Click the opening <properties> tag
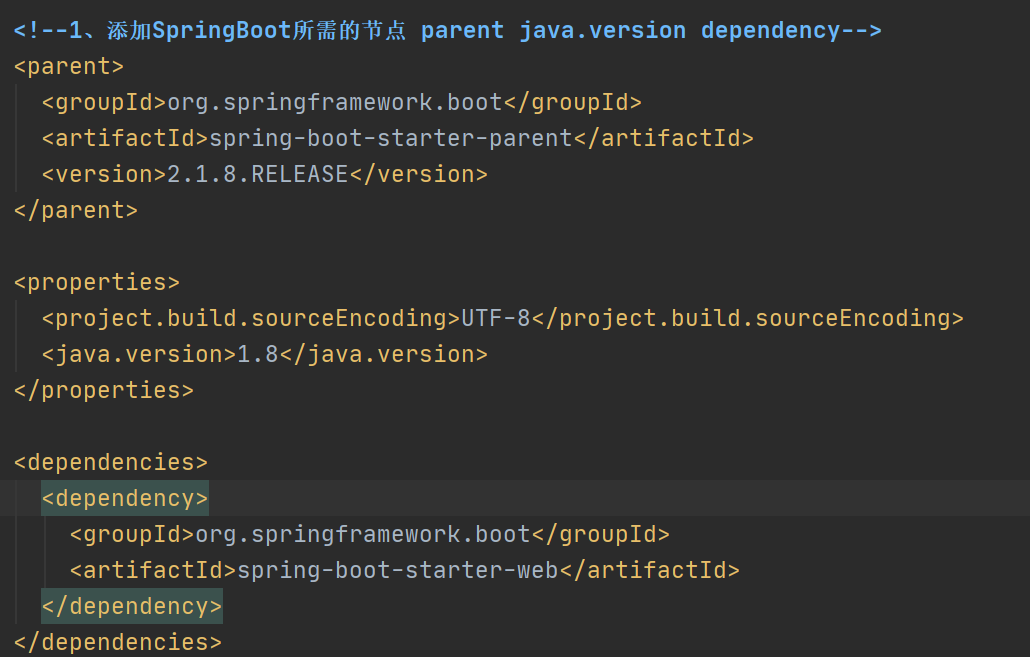This screenshot has width=1030, height=657. point(97,283)
